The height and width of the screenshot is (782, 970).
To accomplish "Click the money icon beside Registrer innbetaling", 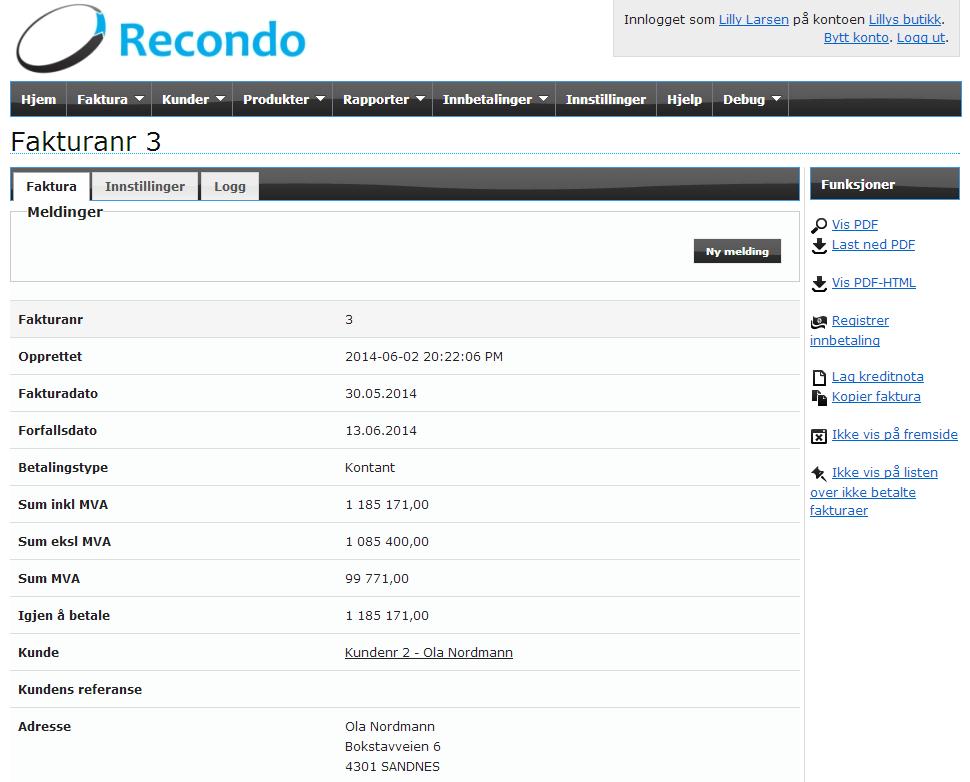I will [x=818, y=321].
